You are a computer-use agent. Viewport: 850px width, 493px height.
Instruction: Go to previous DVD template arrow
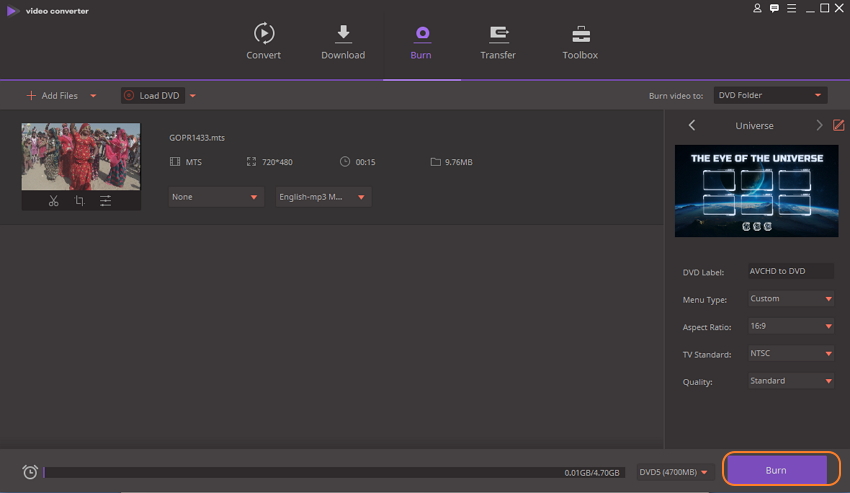tap(692, 126)
